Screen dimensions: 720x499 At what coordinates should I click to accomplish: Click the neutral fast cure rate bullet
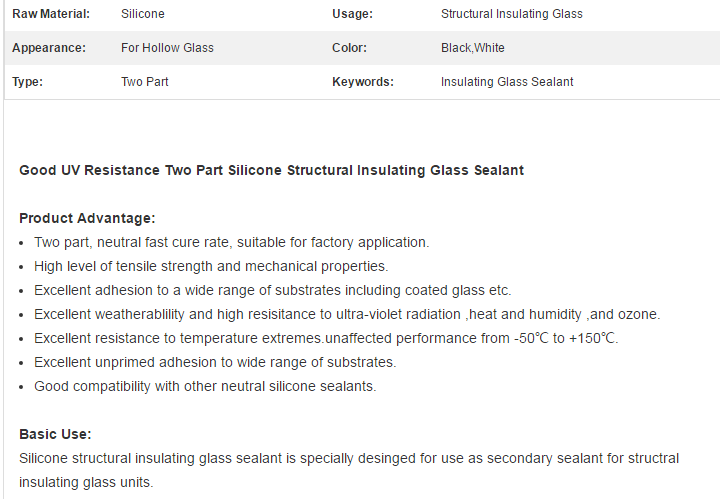[231, 242]
